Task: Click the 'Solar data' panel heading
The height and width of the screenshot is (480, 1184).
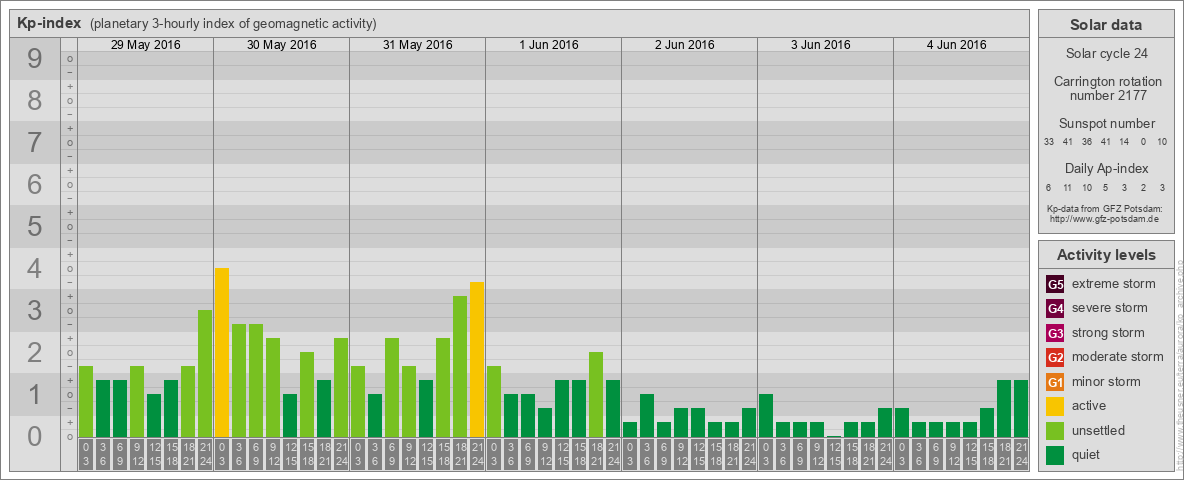Action: (1106, 24)
